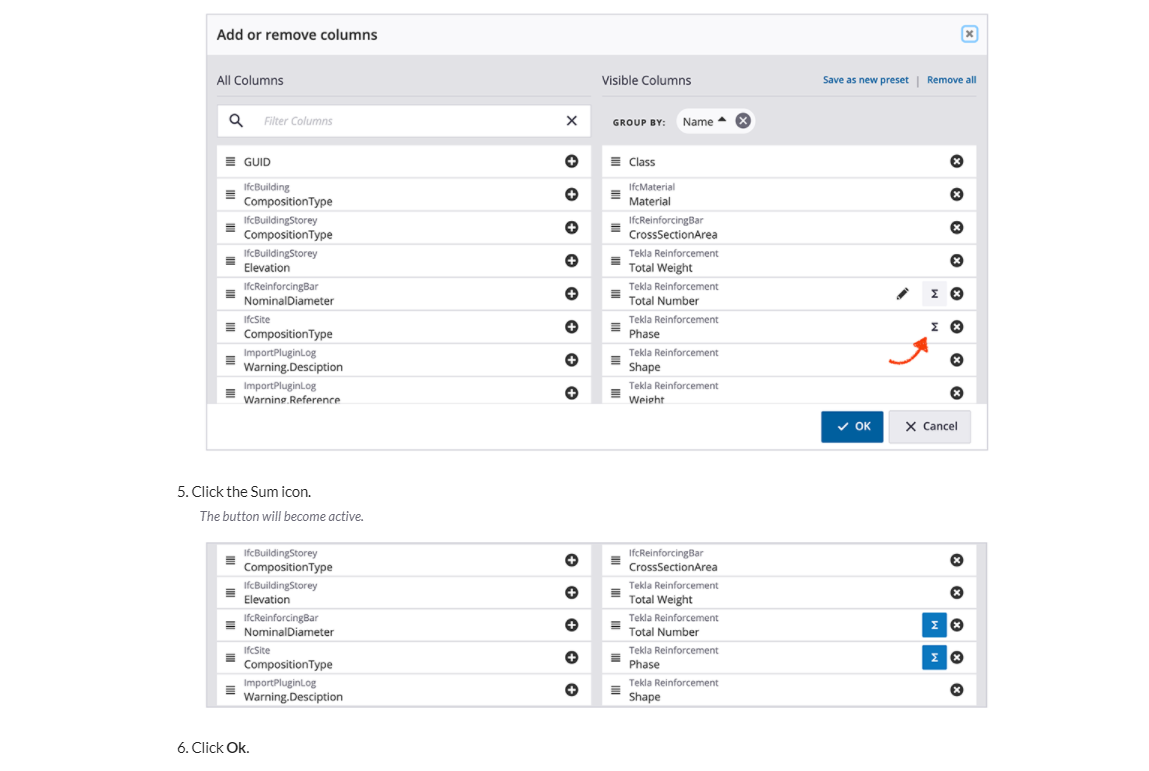Screen dimensions: 1149x771
Task: Type in the Filter Columns search field
Action: (380, 120)
